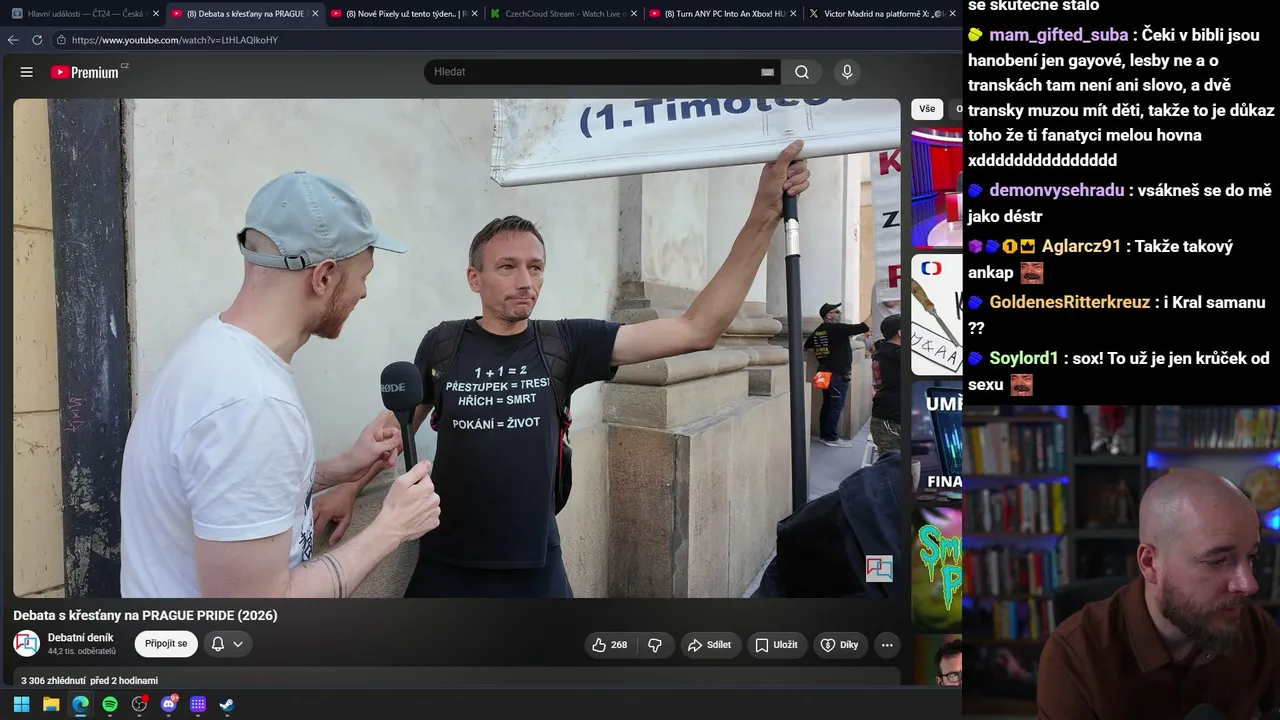The width and height of the screenshot is (1280, 720).
Task: Expand the description with 3 306 zhlédnutí
Action: tap(90, 680)
